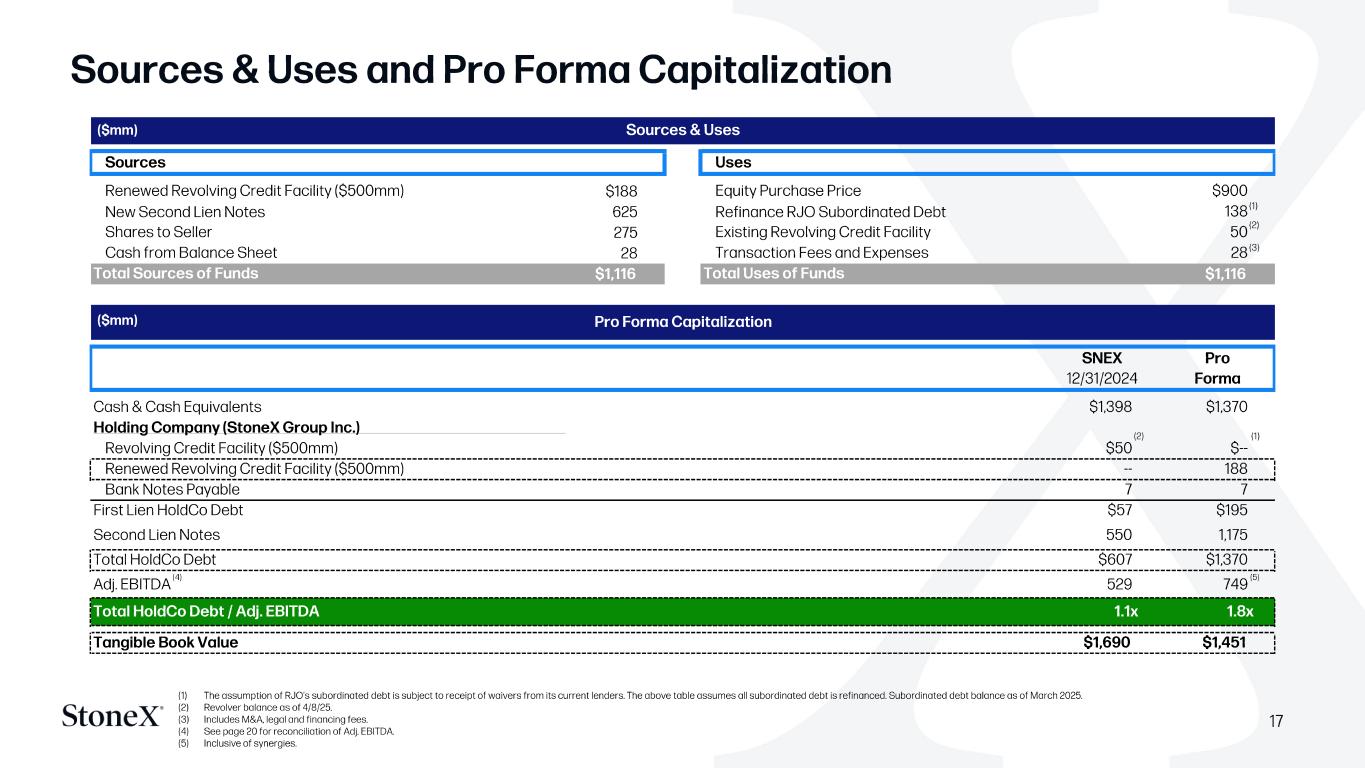Screen dimensions: 1365x768
Task: Select the Total HoldCo Debt dashed row
Action: point(682,560)
